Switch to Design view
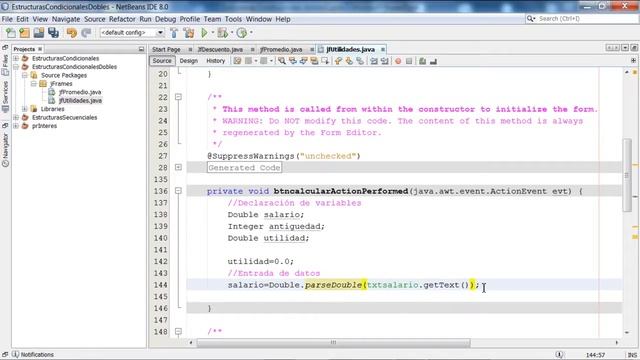 pos(189,61)
